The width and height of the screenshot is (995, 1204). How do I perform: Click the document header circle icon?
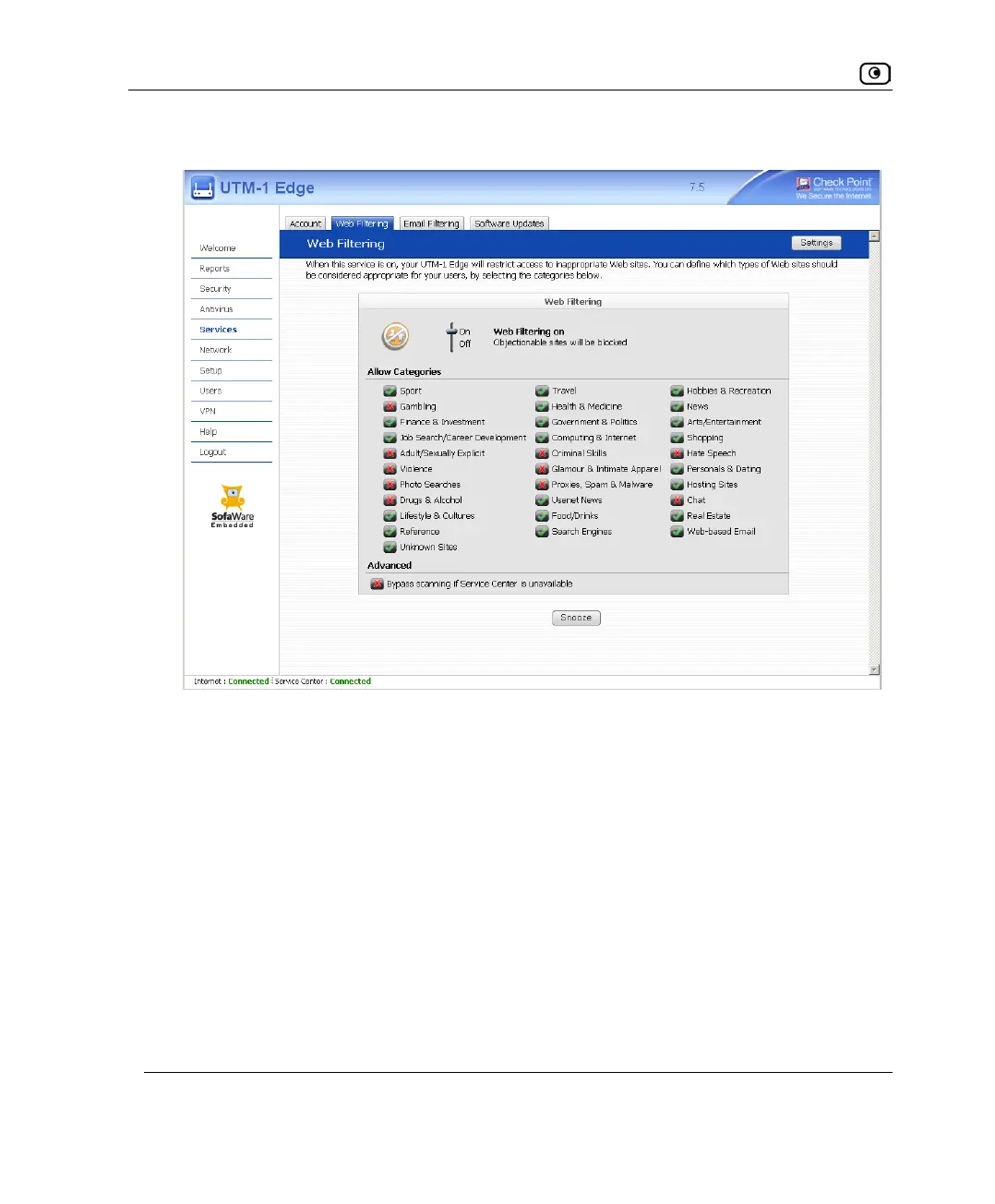(x=875, y=73)
